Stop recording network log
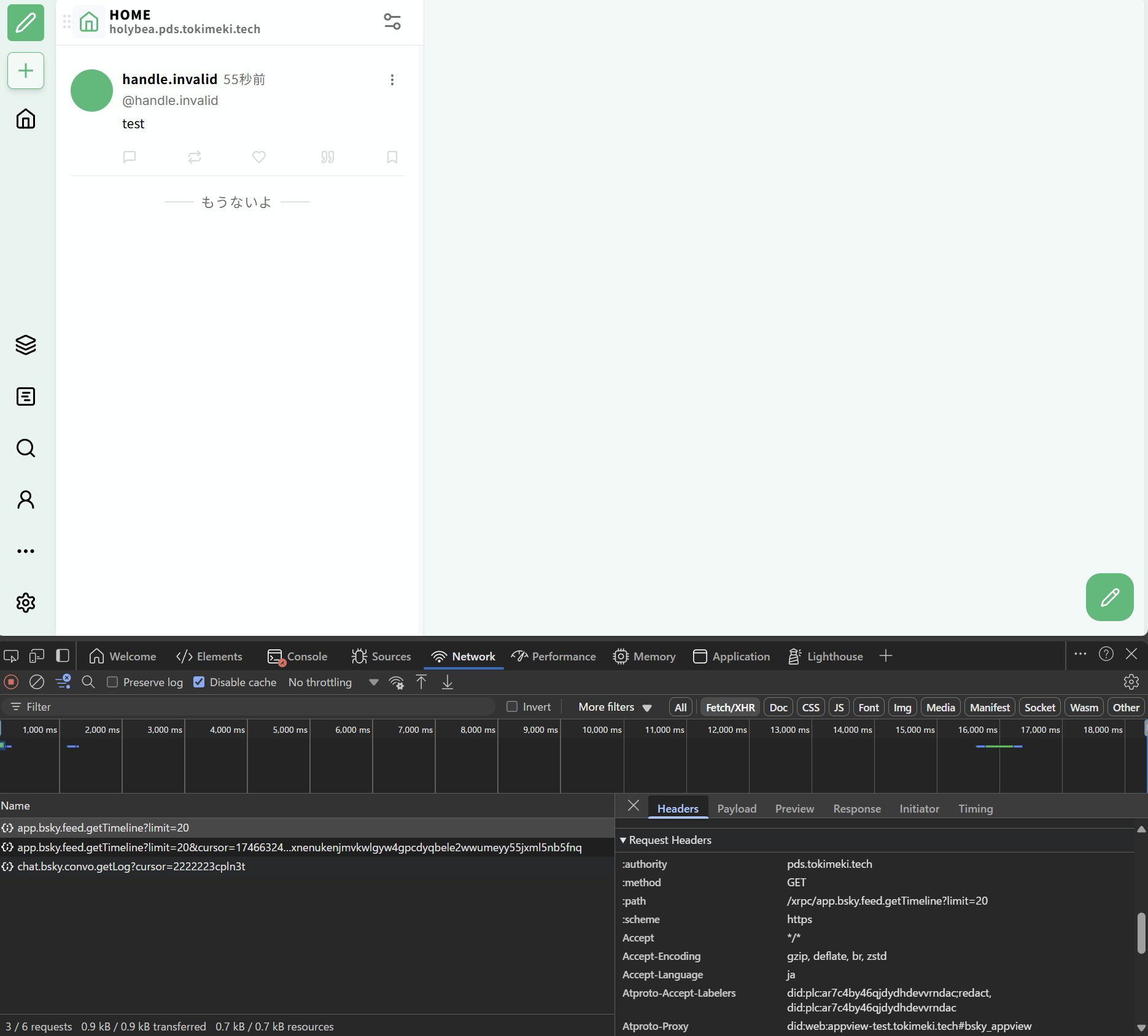Image resolution: width=1148 pixels, height=1036 pixels. [11, 682]
